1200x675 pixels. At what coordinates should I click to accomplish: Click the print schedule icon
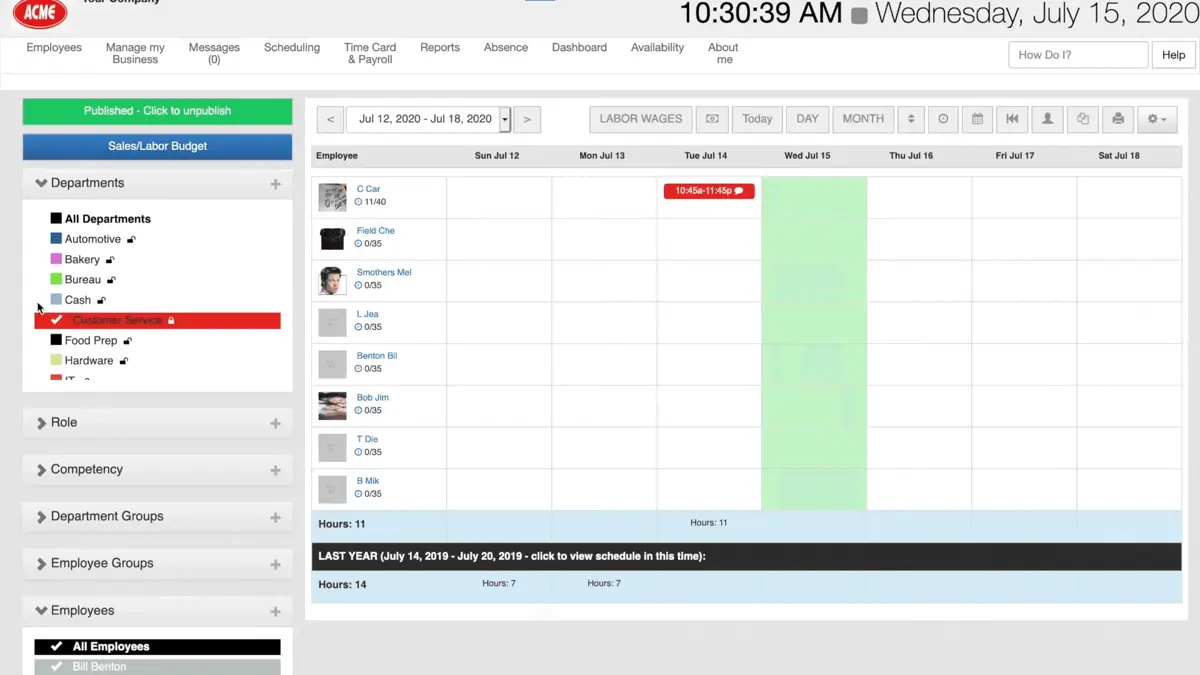tap(1118, 119)
